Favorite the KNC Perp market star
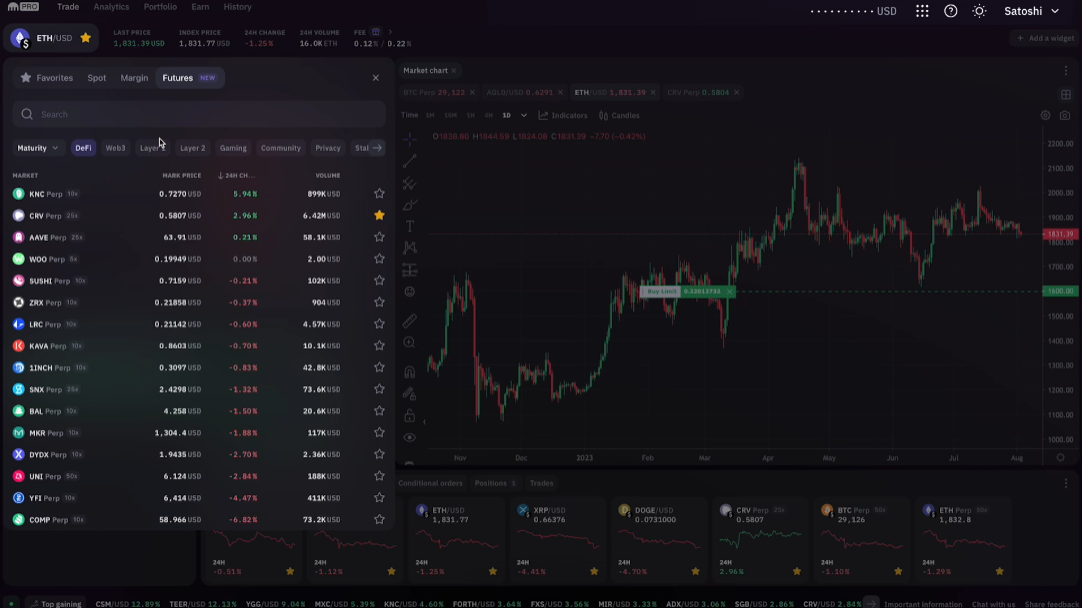Image resolution: width=1082 pixels, height=608 pixels. (379, 194)
